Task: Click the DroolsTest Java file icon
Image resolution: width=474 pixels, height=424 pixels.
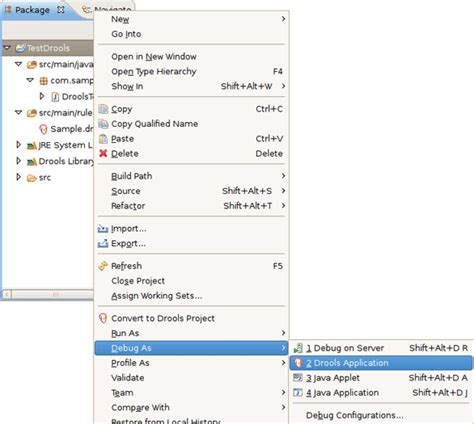Action: (55, 97)
